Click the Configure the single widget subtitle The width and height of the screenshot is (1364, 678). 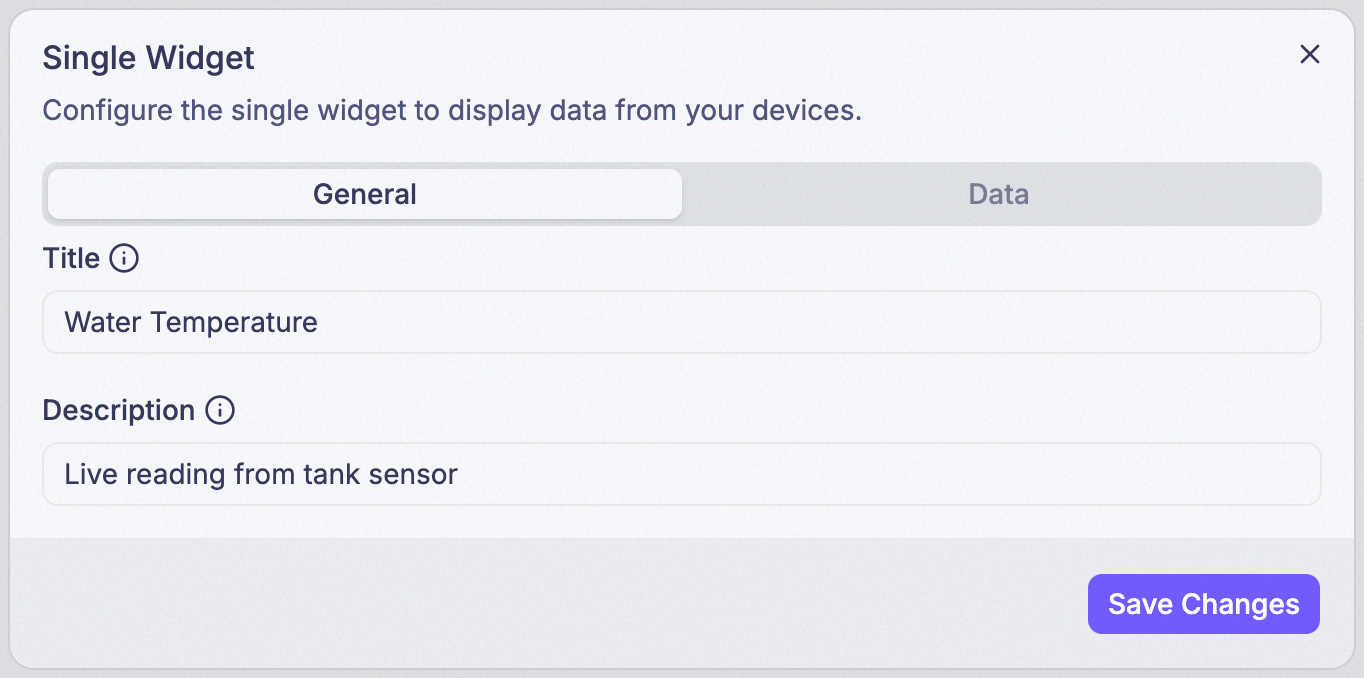[452, 110]
